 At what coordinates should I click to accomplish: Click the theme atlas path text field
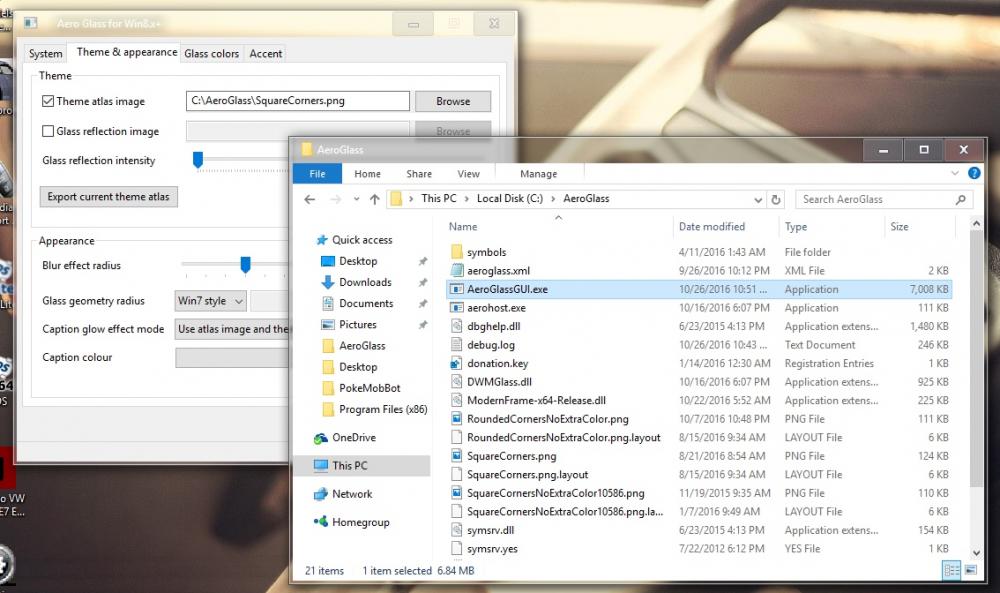(x=297, y=101)
